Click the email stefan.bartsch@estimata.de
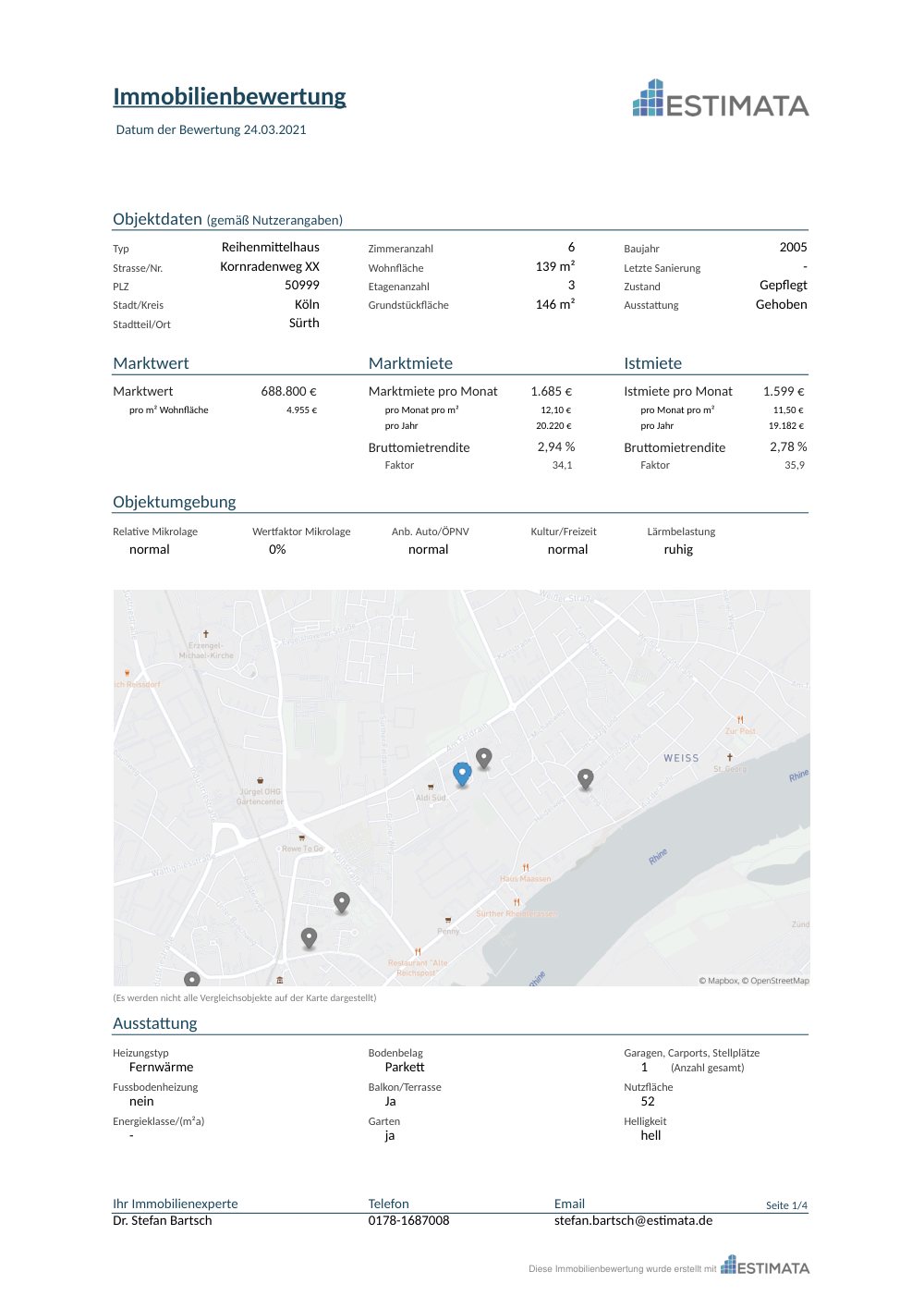 pos(634,1220)
